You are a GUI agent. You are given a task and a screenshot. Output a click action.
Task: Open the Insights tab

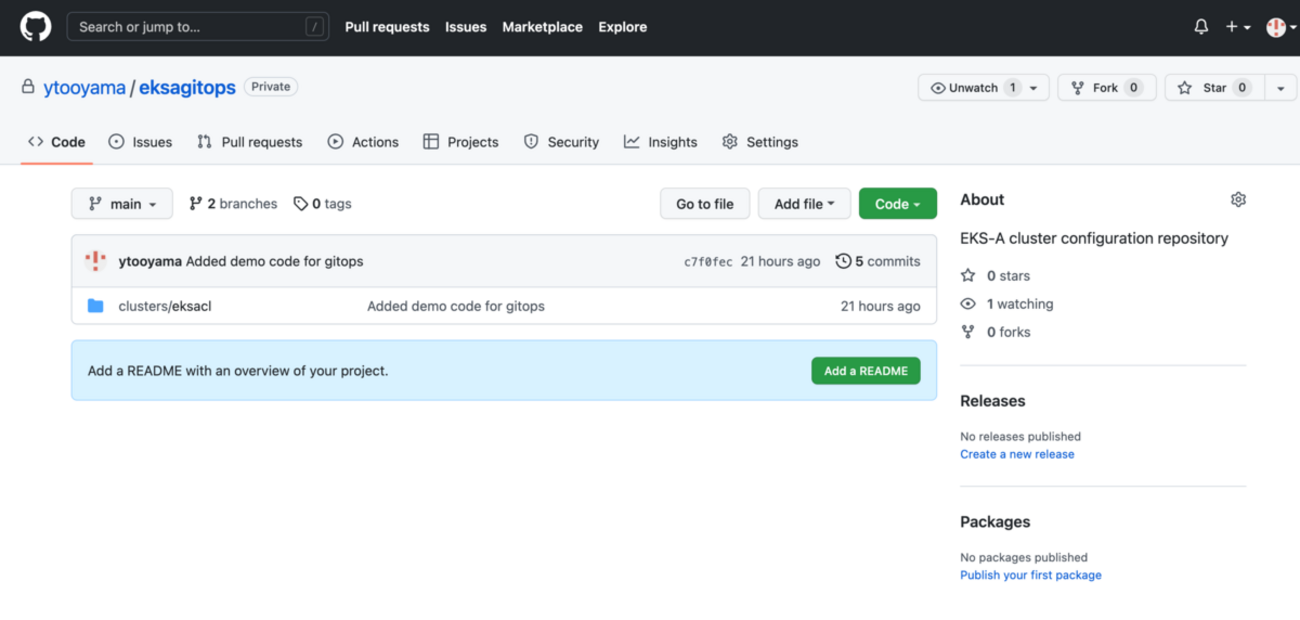click(660, 142)
